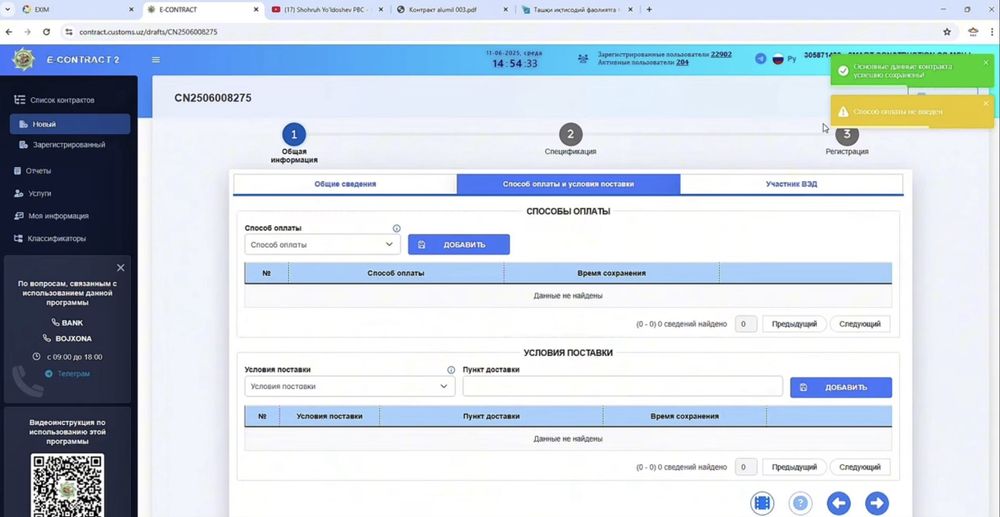Image resolution: width=1000 pixels, height=517 pixels.
Task: Switch to Контракт alumil 003.pdf tab
Action: [452, 10]
